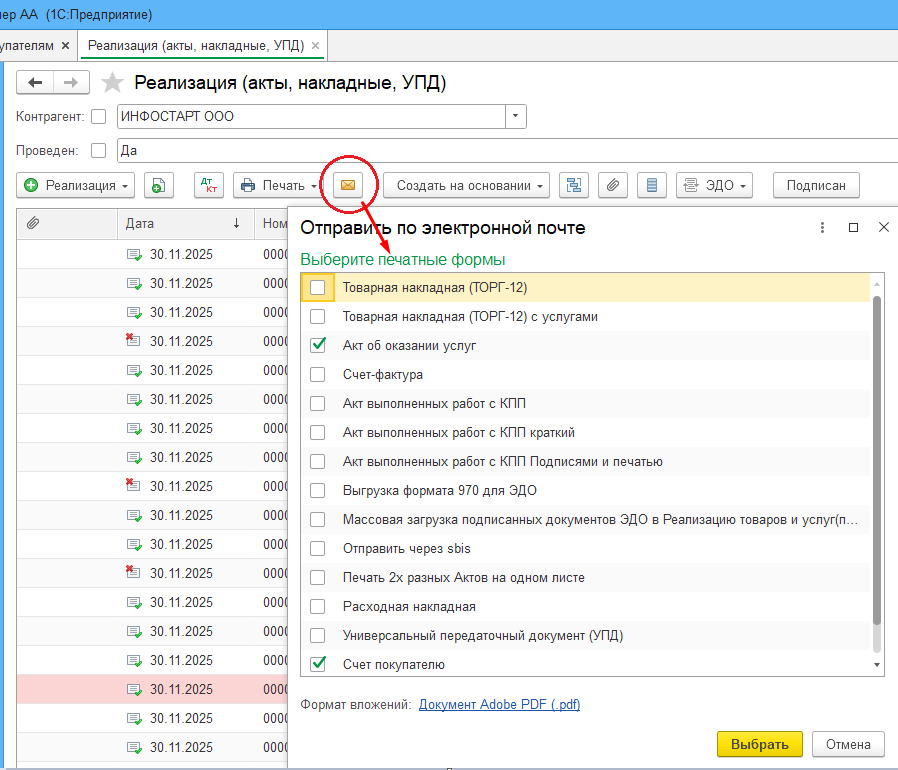Open the Дт/Кт postings view icon
The width and height of the screenshot is (898, 770).
coord(209,185)
